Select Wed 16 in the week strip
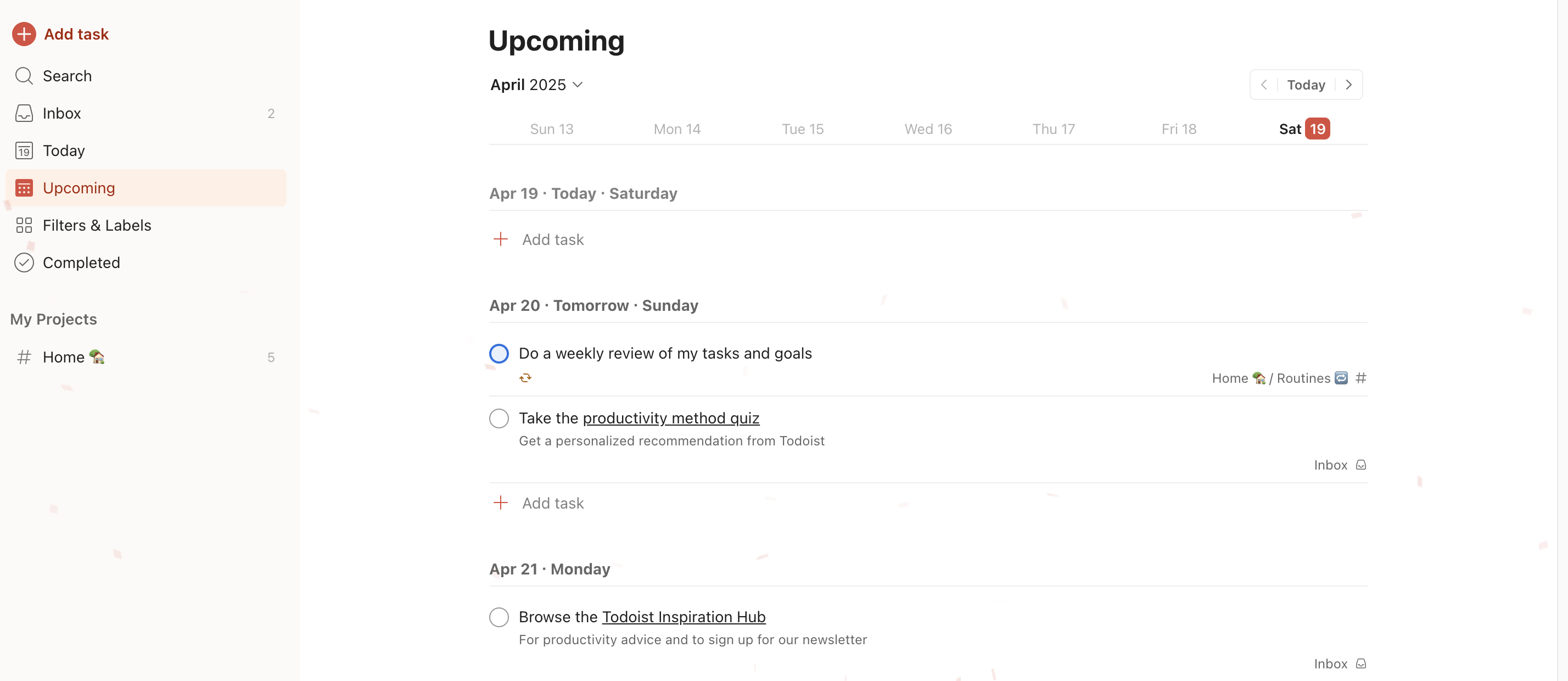The image size is (1568, 681). pyautogui.click(x=928, y=129)
